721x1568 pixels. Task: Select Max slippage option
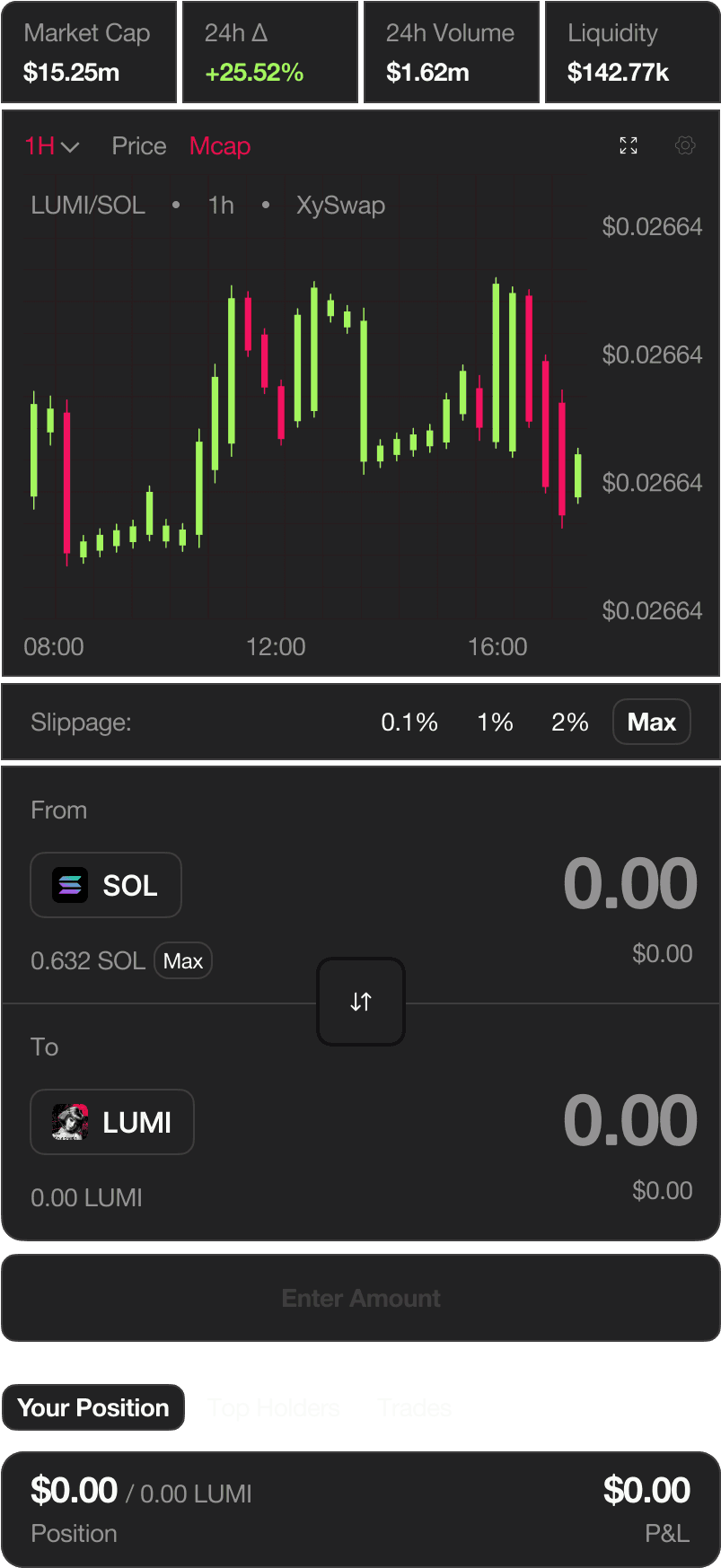[x=652, y=723]
